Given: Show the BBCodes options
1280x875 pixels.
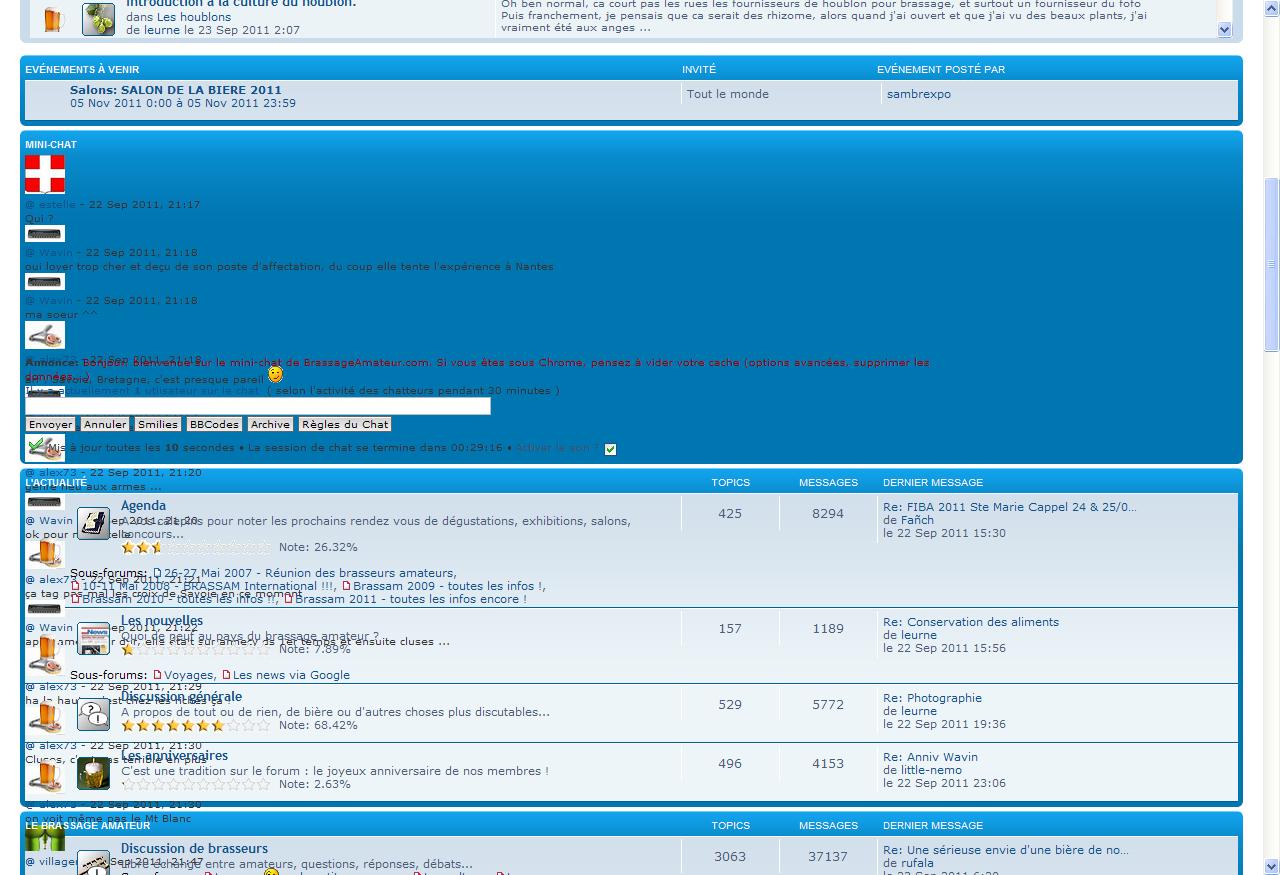Looking at the screenshot, I should [214, 425].
